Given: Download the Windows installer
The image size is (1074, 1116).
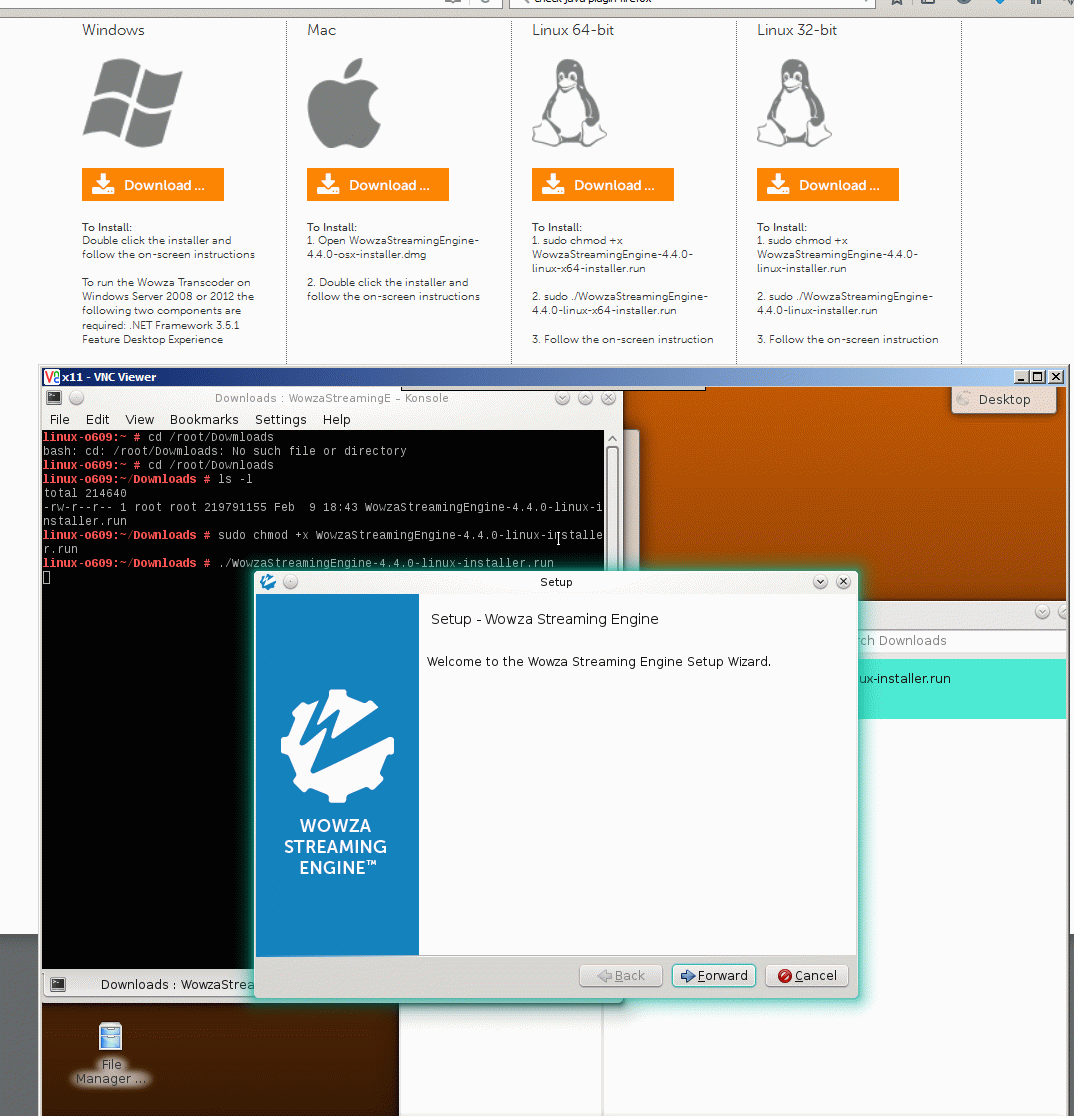Looking at the screenshot, I should click(153, 185).
